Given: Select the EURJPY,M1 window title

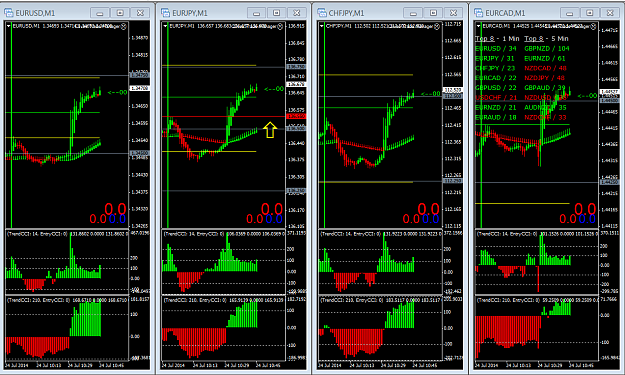Looking at the screenshot, I should pos(190,13).
